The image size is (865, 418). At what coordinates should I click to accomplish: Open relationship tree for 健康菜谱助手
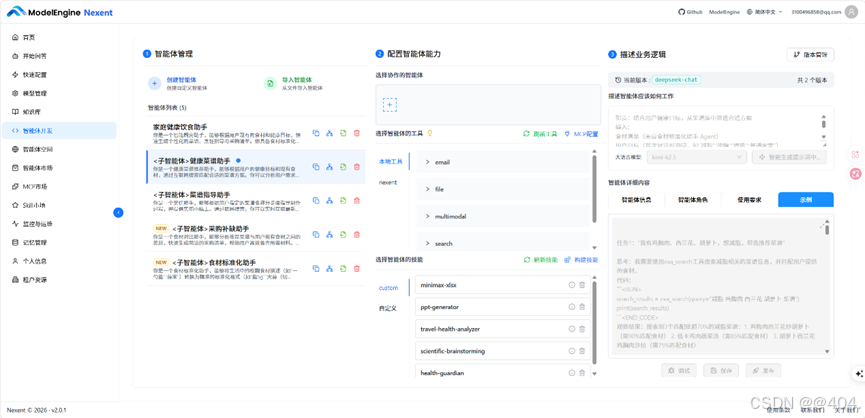coord(329,167)
